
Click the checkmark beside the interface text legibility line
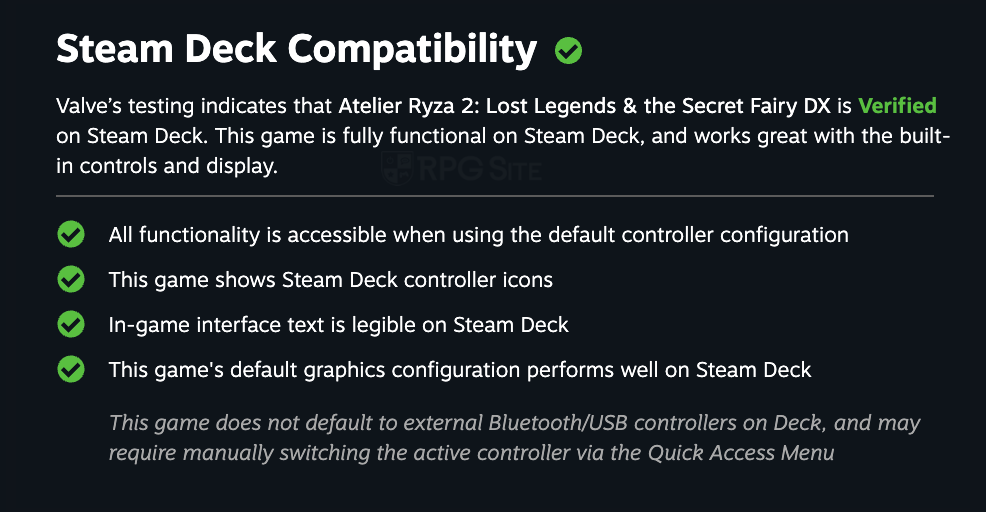71,325
